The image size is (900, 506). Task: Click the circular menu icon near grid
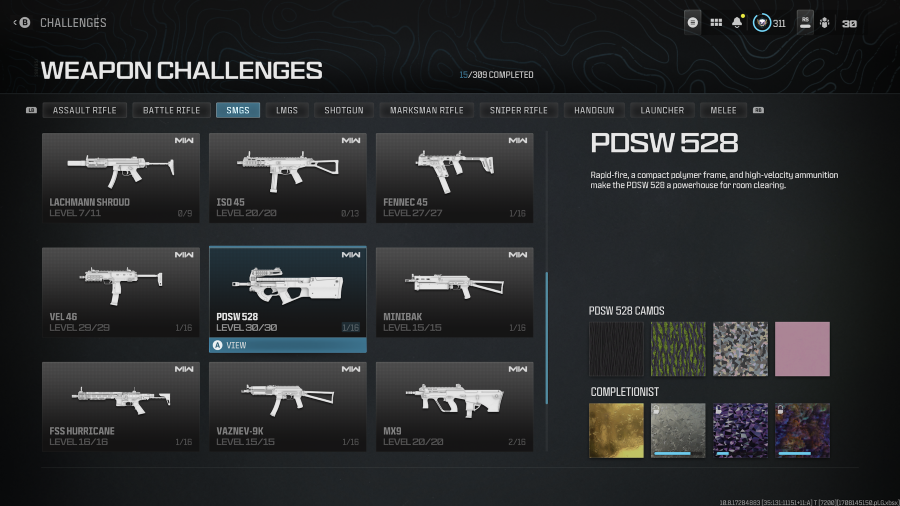(693, 23)
